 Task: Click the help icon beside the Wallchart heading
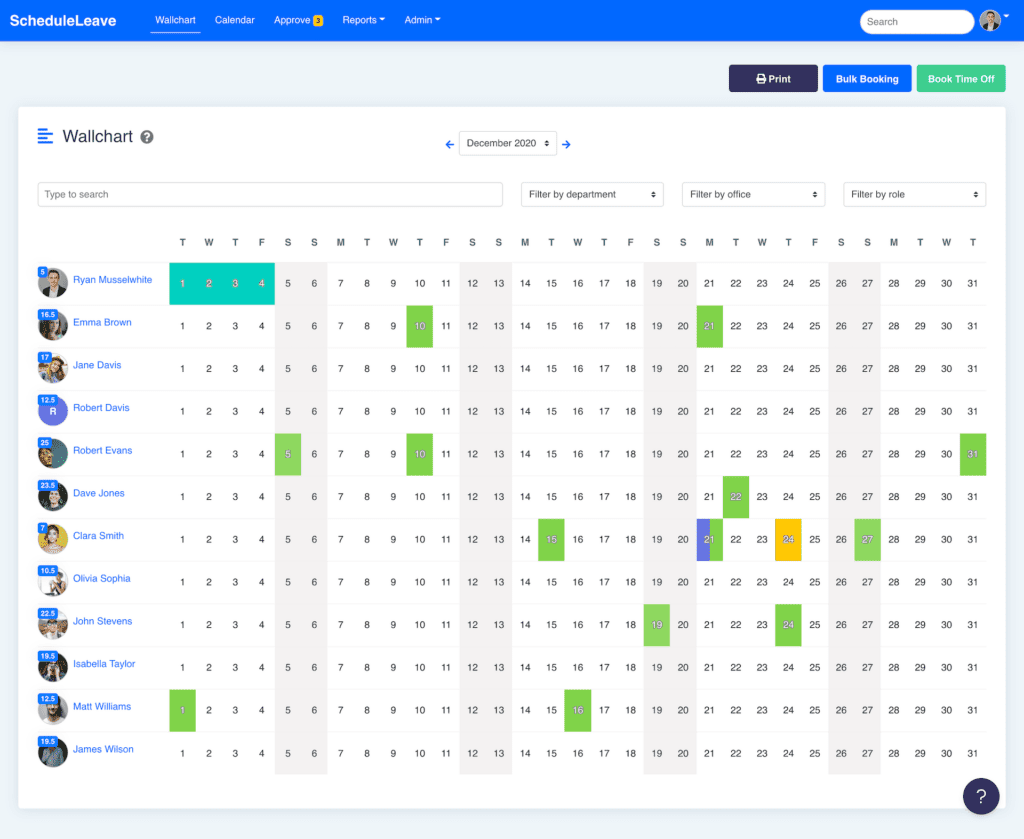pyautogui.click(x=147, y=137)
